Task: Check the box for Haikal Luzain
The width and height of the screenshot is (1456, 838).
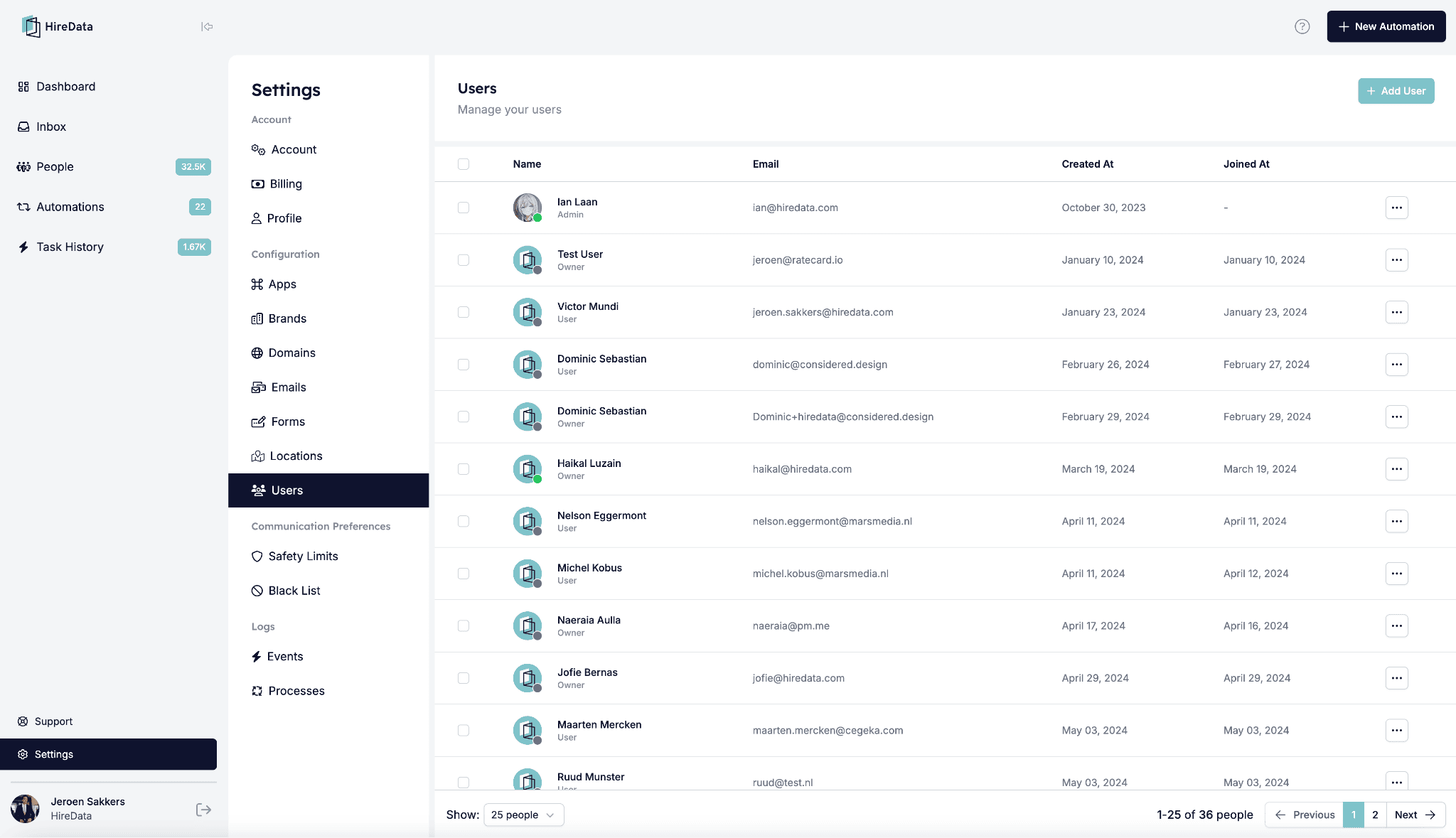Action: click(464, 469)
